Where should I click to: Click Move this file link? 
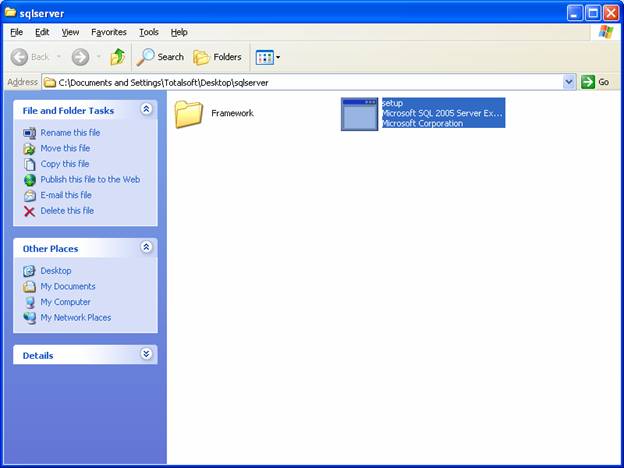tap(65, 148)
